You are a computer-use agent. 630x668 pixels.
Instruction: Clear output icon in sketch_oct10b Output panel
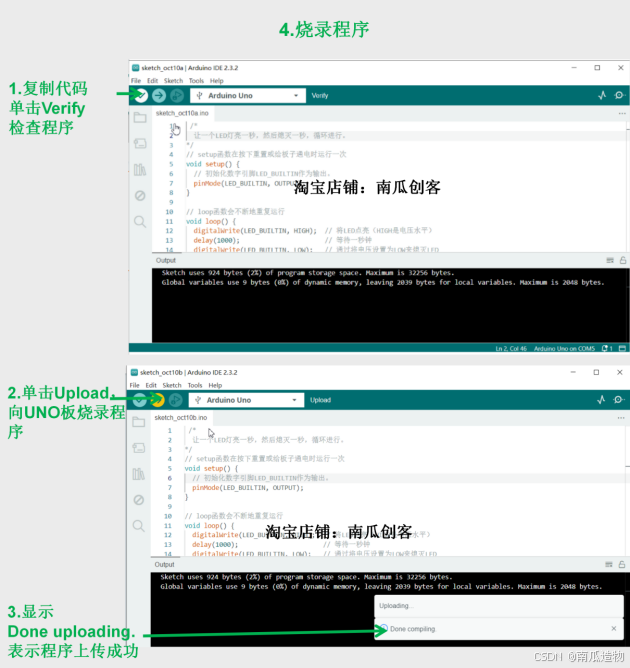pyautogui.click(x=609, y=564)
